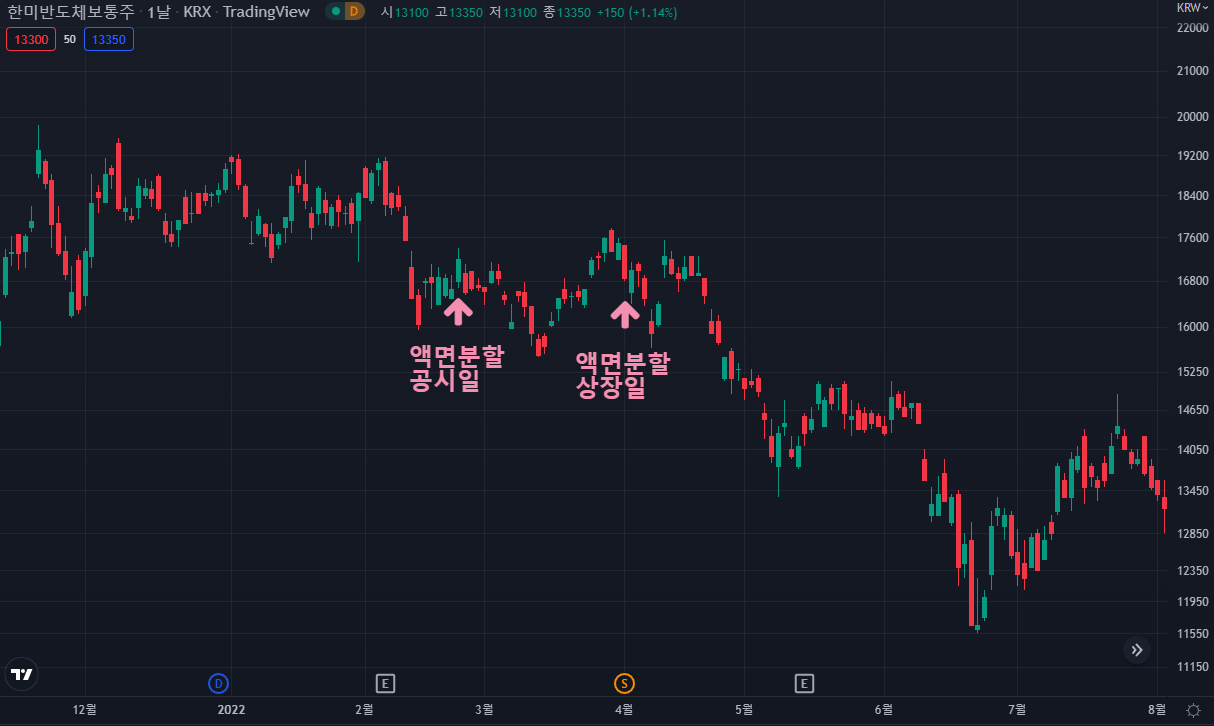Click the 7월 time axis label
The width and height of the screenshot is (1214, 726).
[x=1018, y=709]
